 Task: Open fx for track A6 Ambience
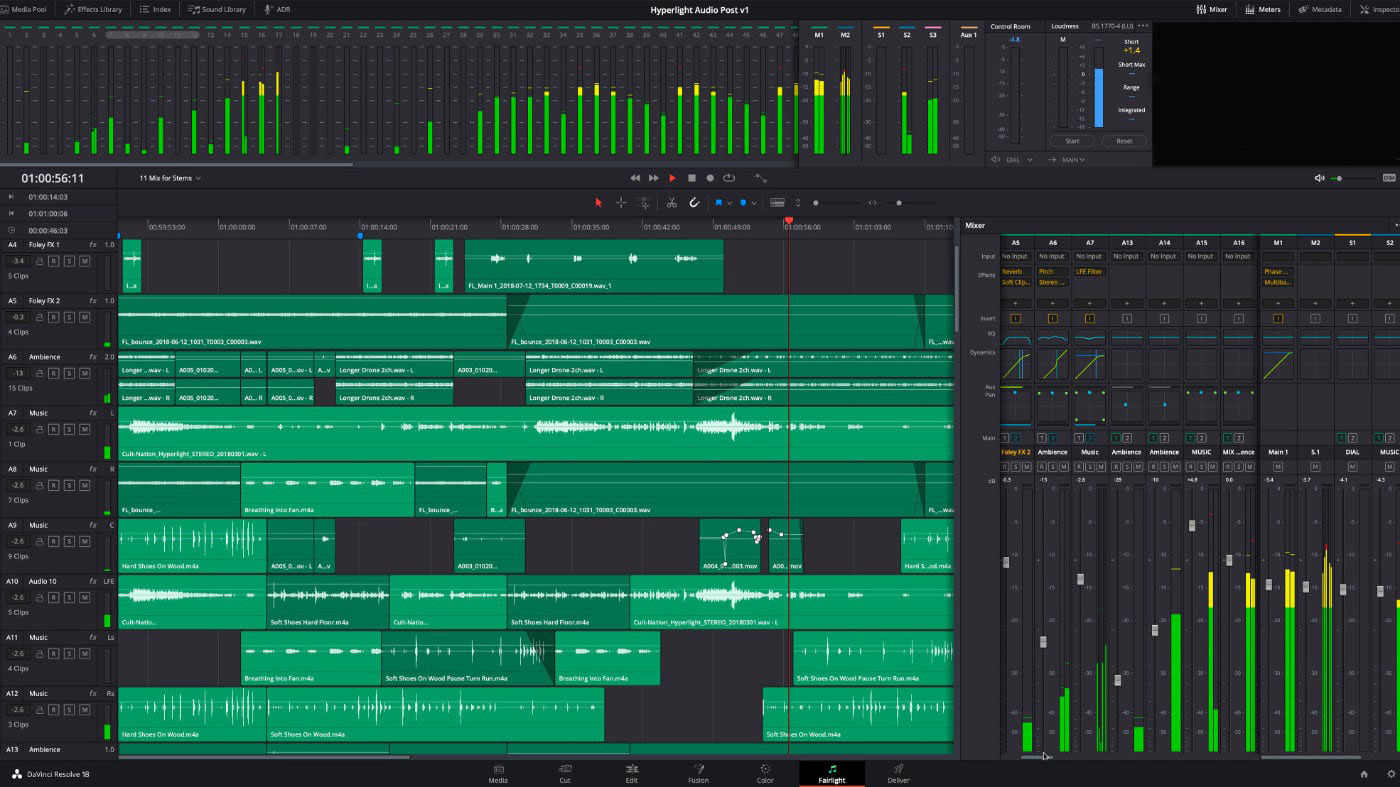tap(93, 357)
